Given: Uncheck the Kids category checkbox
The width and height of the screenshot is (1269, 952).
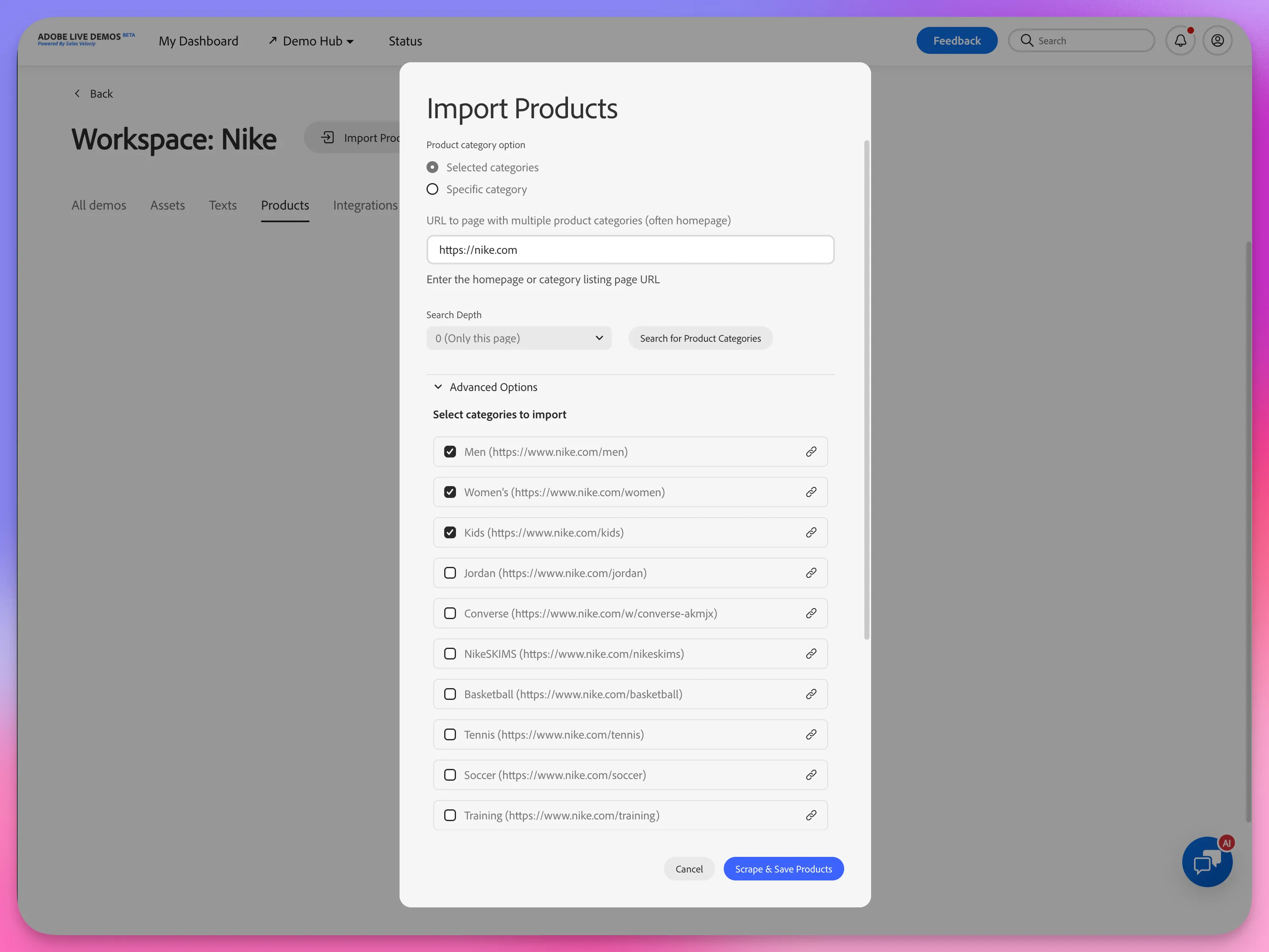Looking at the screenshot, I should (451, 533).
